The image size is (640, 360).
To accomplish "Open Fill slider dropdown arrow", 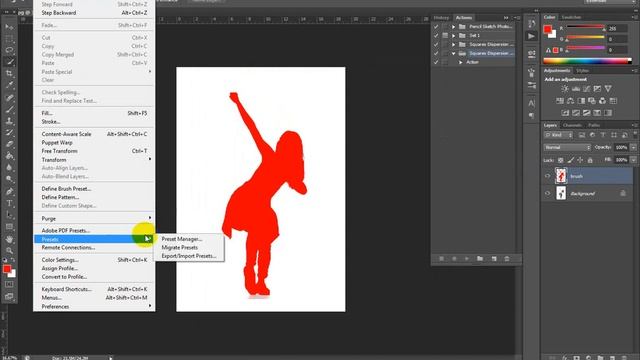I will point(633,160).
